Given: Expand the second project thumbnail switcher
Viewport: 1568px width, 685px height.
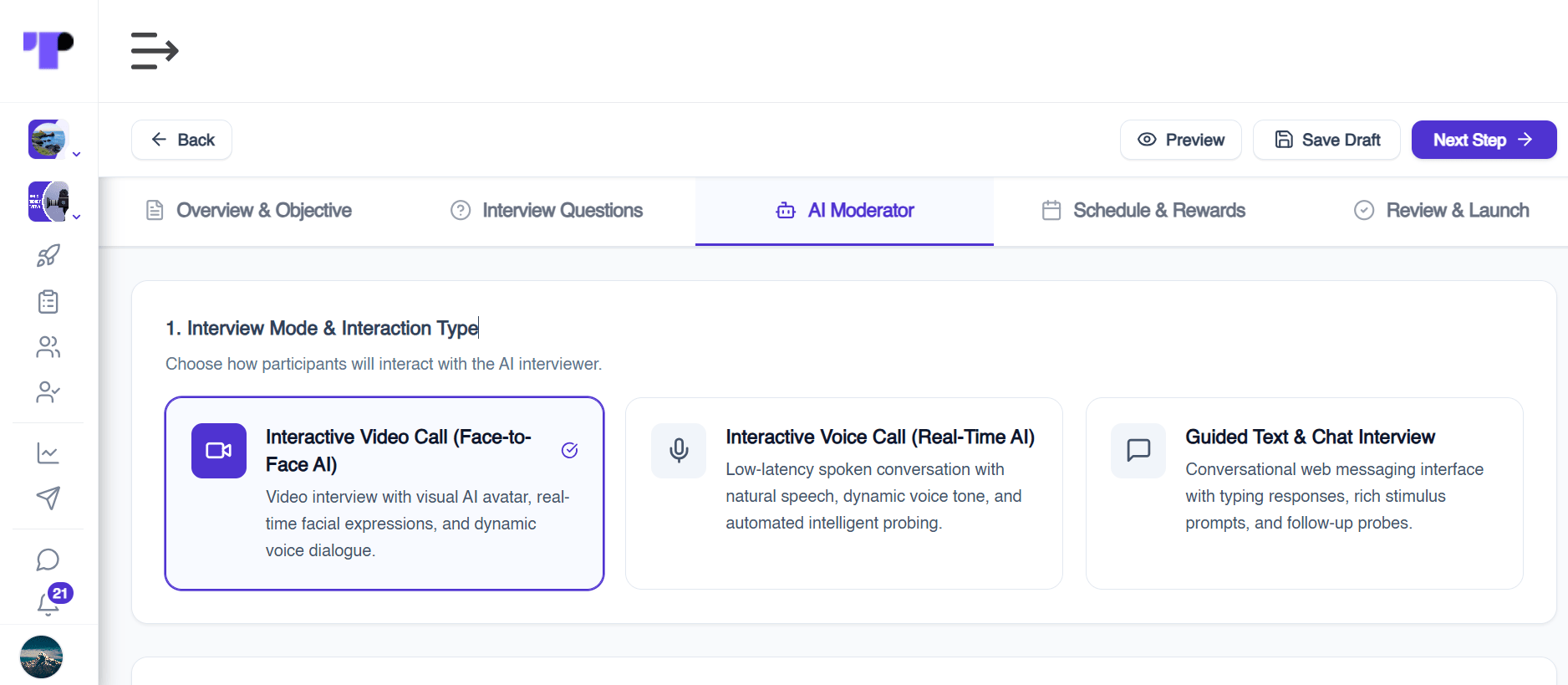Looking at the screenshot, I should pos(54,202).
